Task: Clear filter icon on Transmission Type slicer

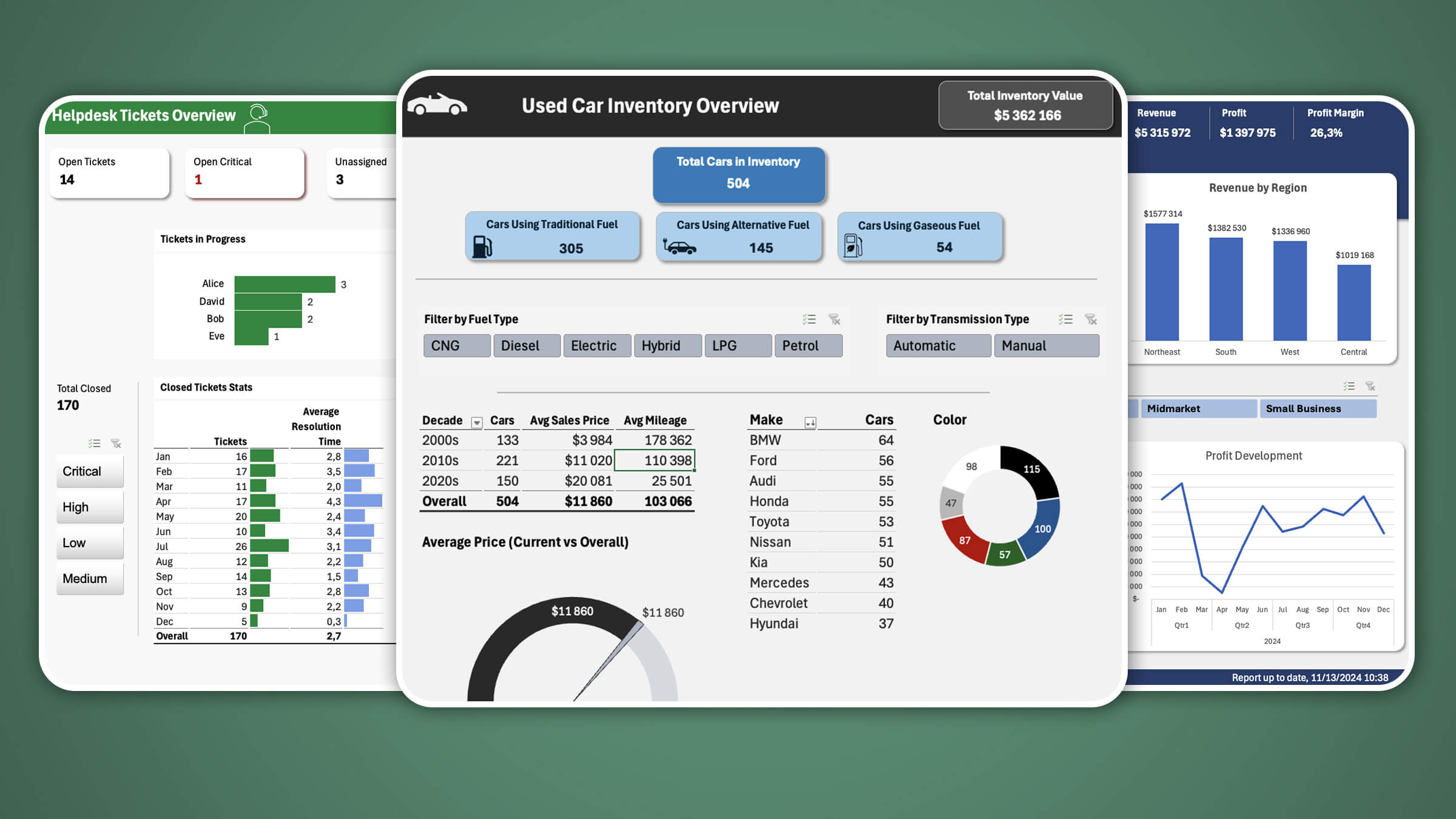Action: 1091,319
